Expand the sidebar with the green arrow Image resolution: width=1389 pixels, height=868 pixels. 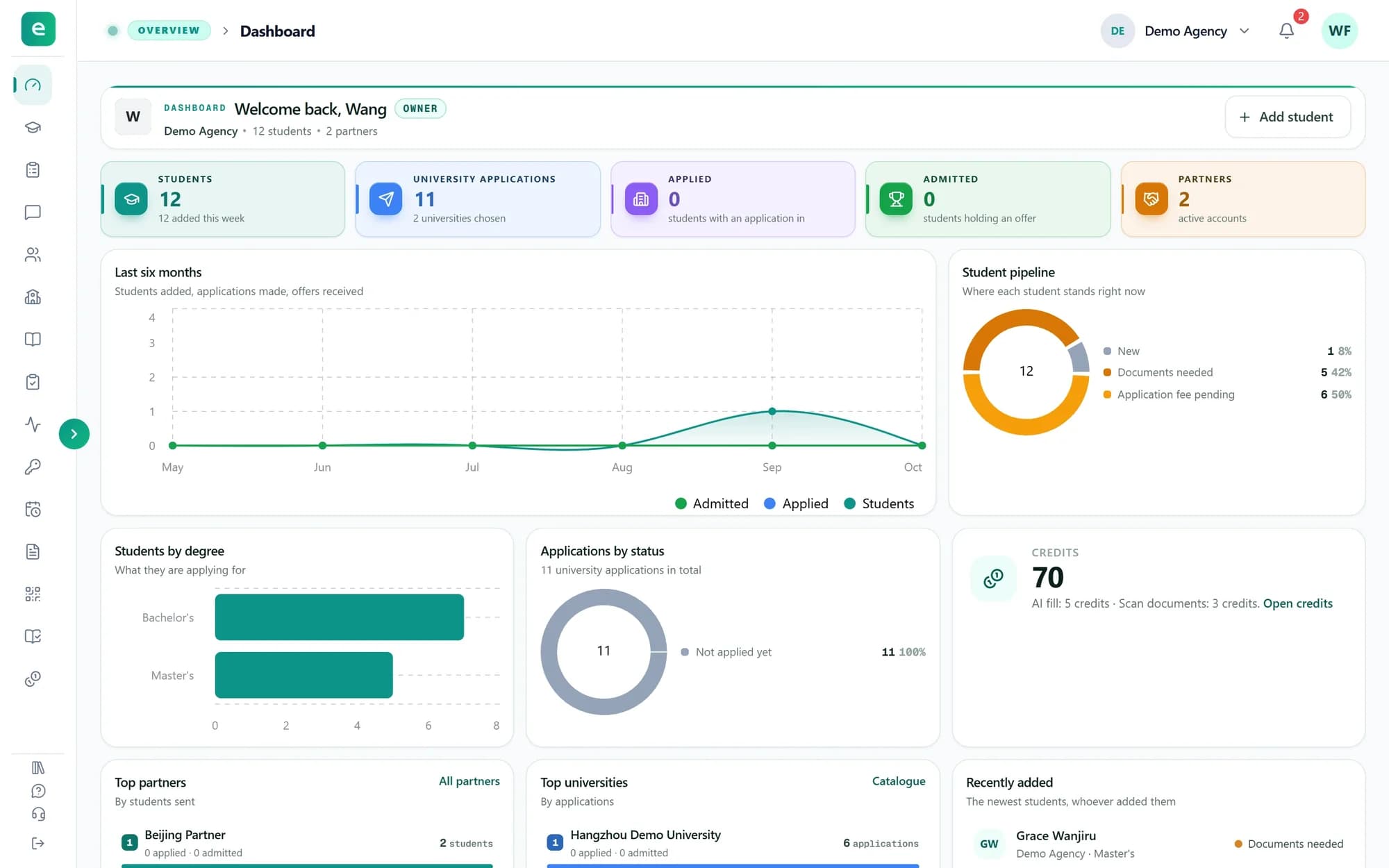pyautogui.click(x=74, y=434)
